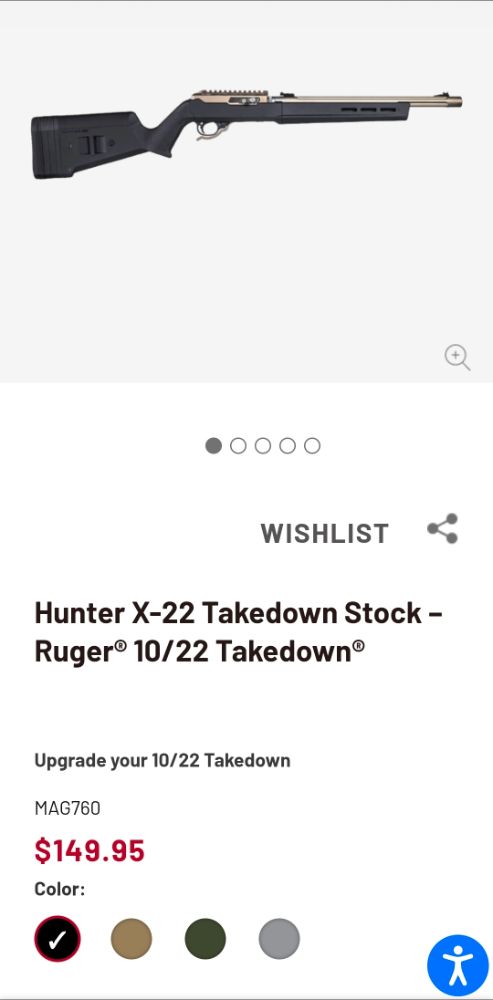Open the share options icon
Image resolution: width=493 pixels, height=1000 pixels.
[x=443, y=529]
